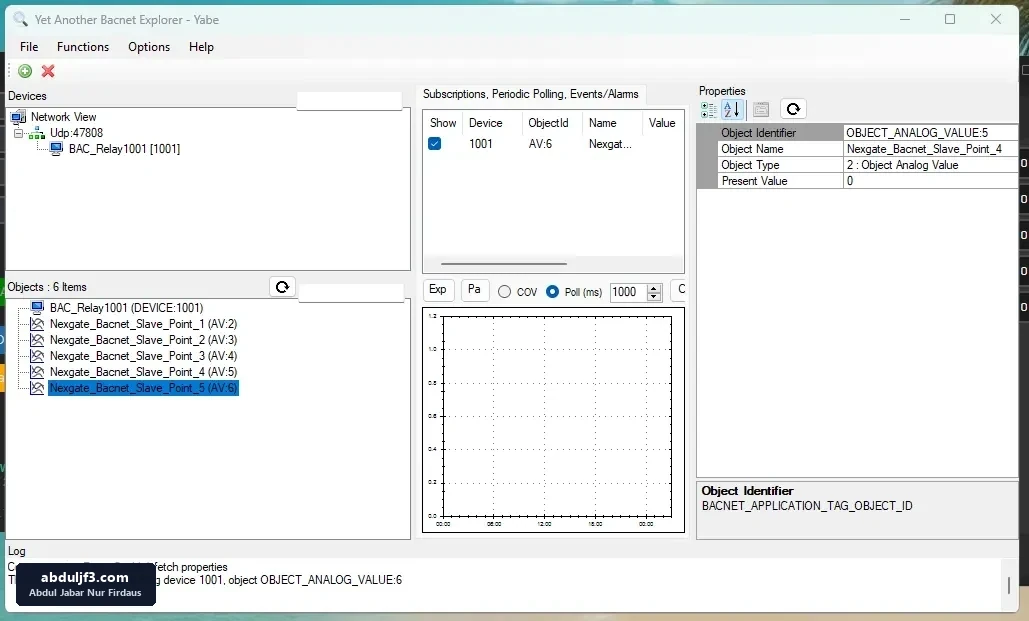Click the Present Value 0 cell
This screenshot has height=621, width=1029.
pyautogui.click(x=931, y=181)
